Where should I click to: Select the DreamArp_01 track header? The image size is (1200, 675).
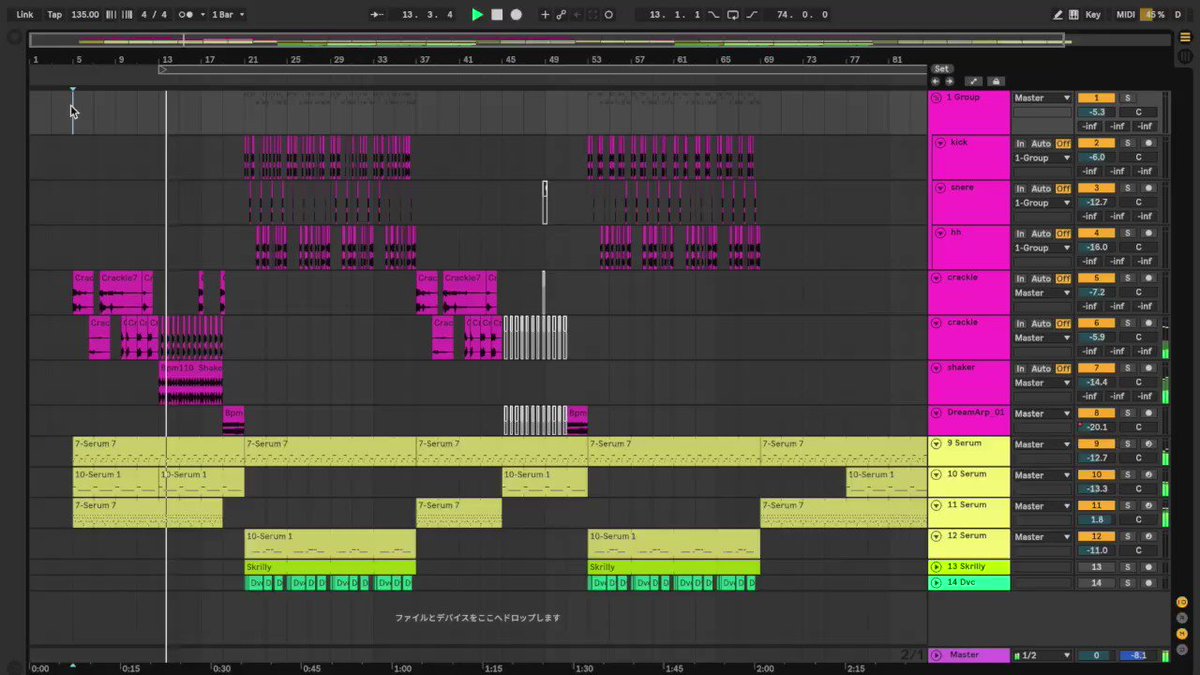click(x=968, y=420)
